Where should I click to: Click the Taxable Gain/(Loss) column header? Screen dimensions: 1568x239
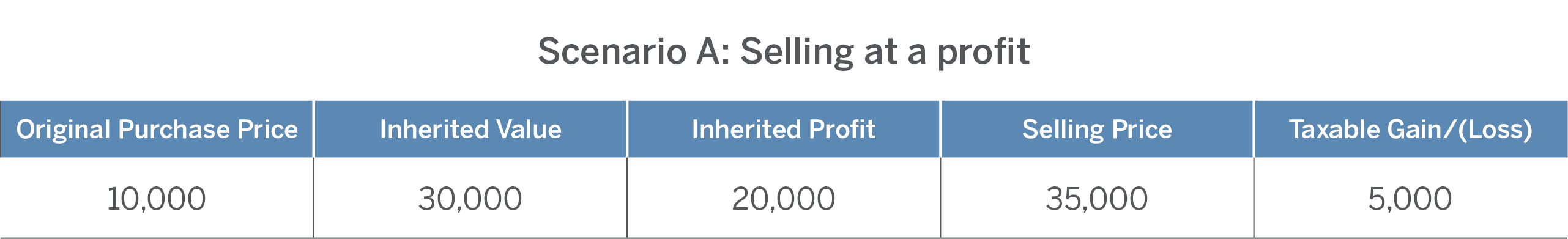[1411, 129]
